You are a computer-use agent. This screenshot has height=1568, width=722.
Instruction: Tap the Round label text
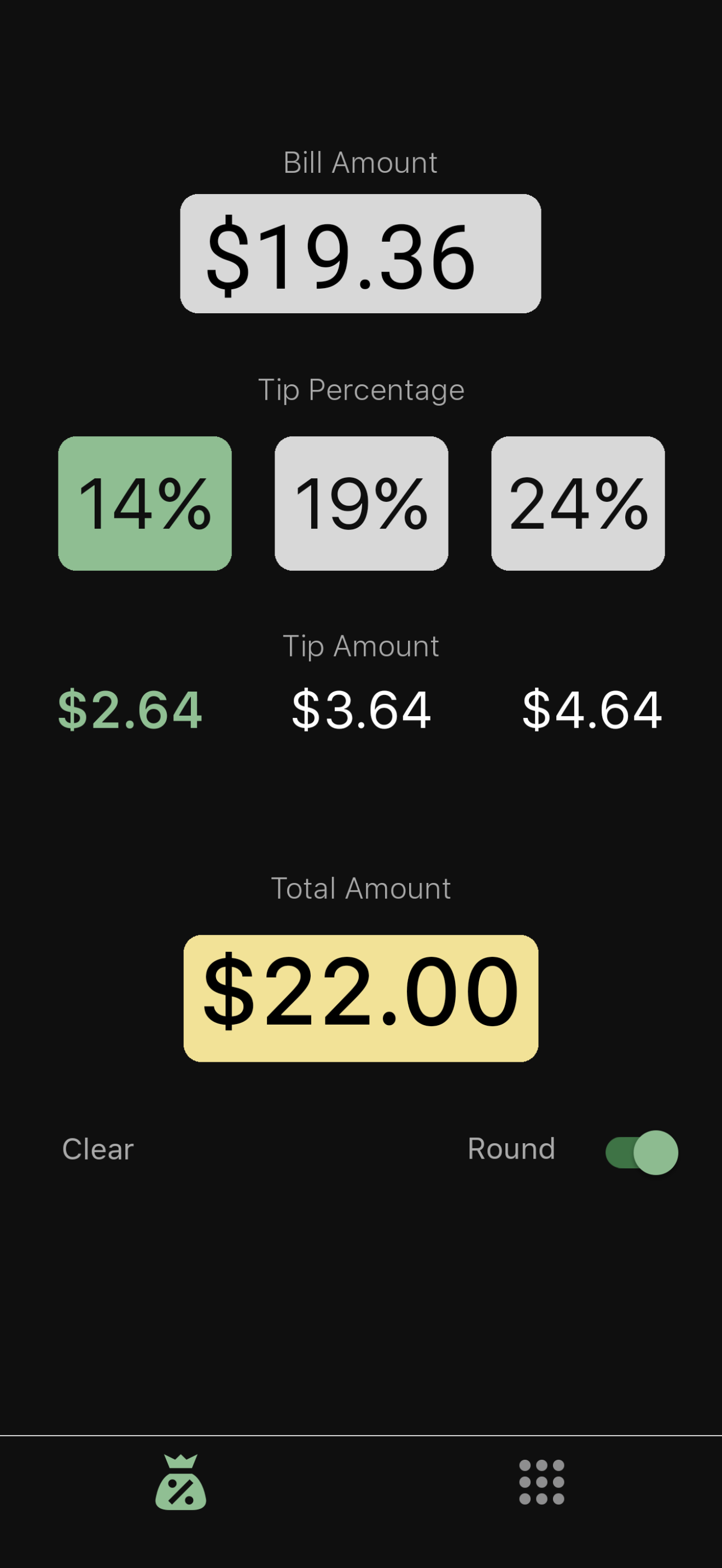point(511,1149)
